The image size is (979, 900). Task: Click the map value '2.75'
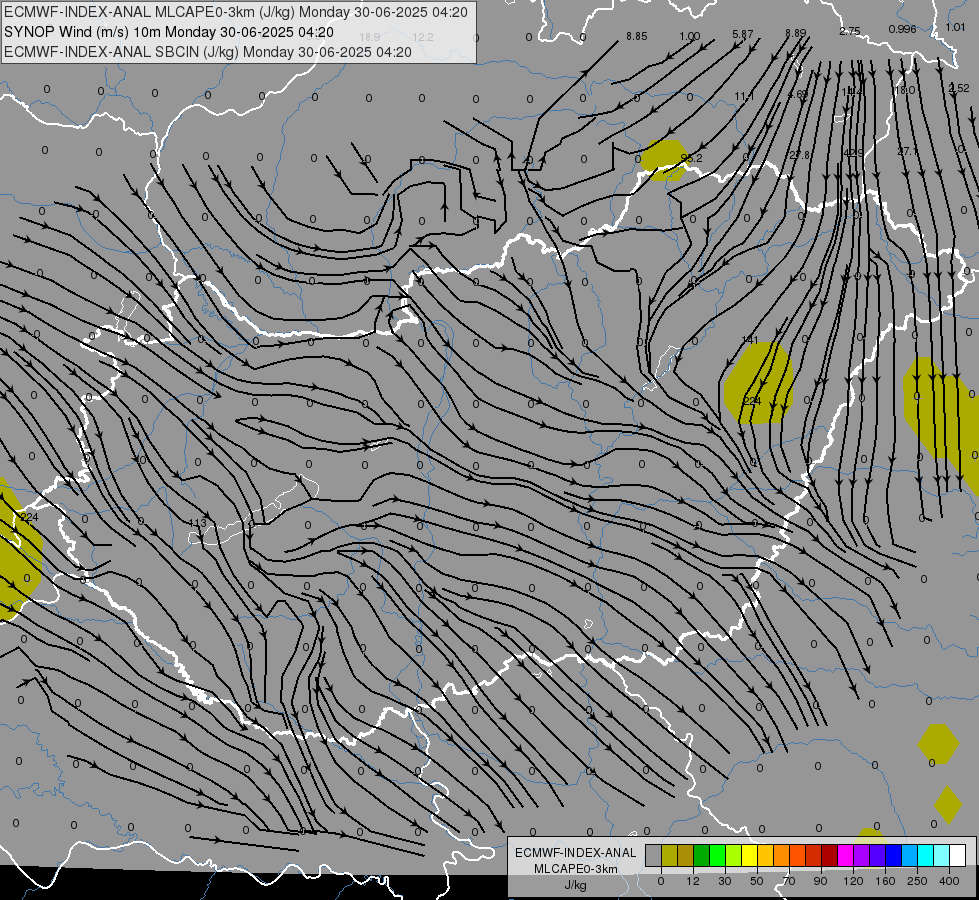(x=850, y=31)
